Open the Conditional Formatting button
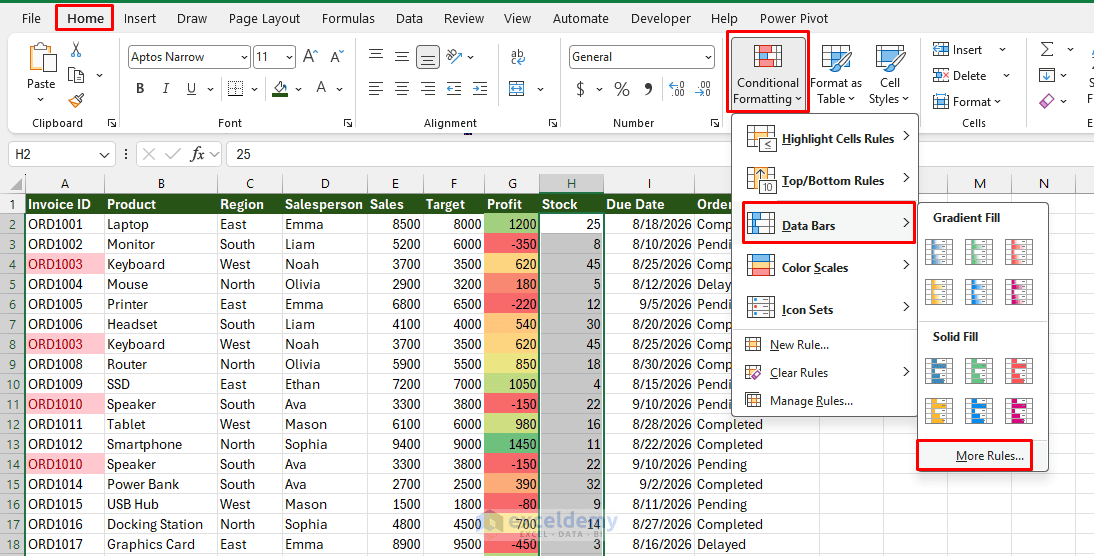1094x556 pixels. tap(767, 72)
